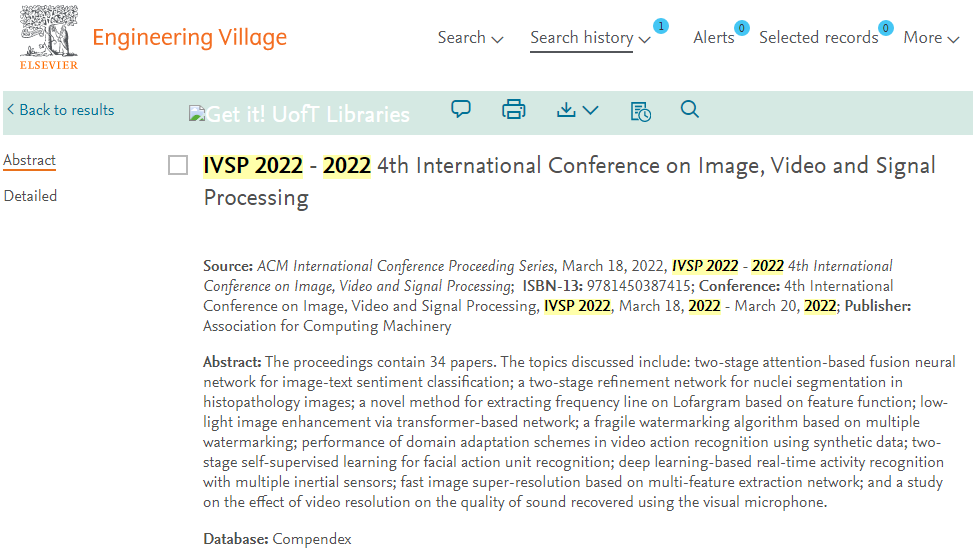The image size is (973, 557).
Task: Click ISBN-13 value 9781450387415
Action: (x=639, y=286)
